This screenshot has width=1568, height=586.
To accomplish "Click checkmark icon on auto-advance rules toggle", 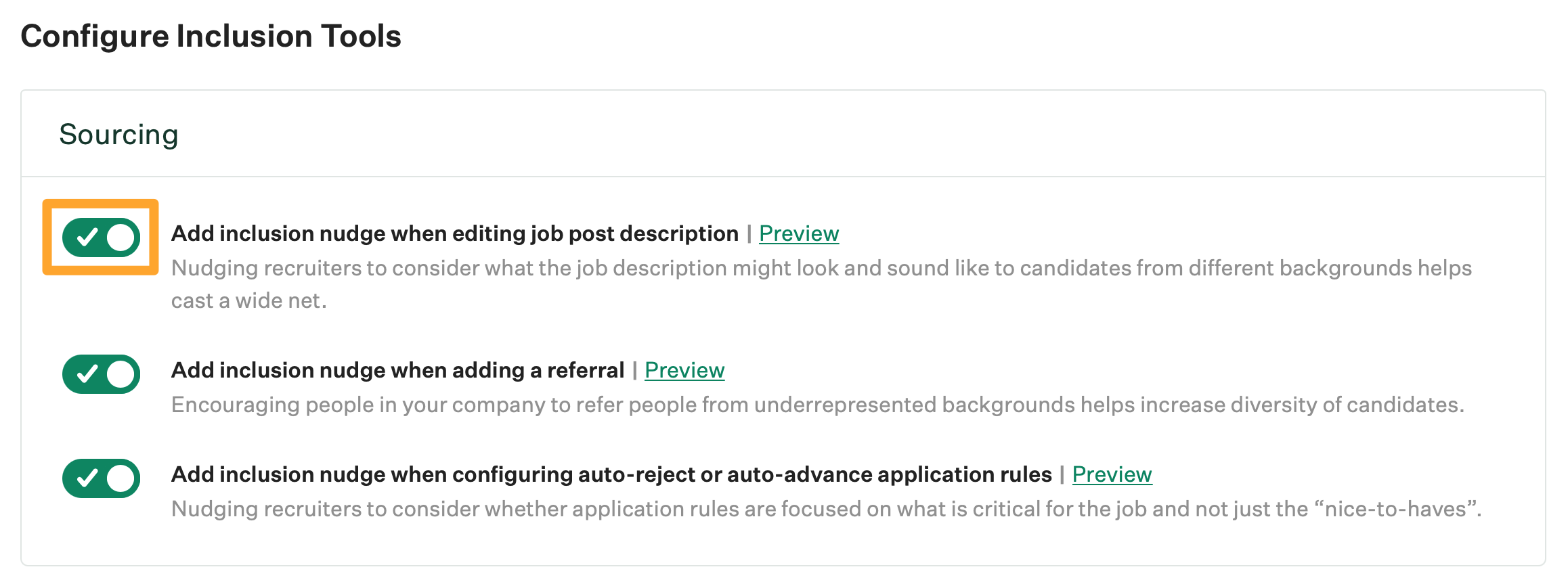I will tap(87, 478).
